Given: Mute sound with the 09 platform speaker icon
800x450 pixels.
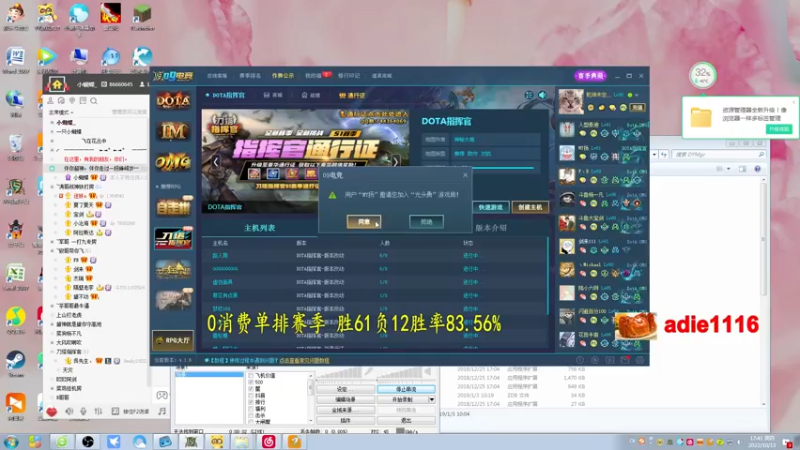Looking at the screenshot, I should (542, 95).
